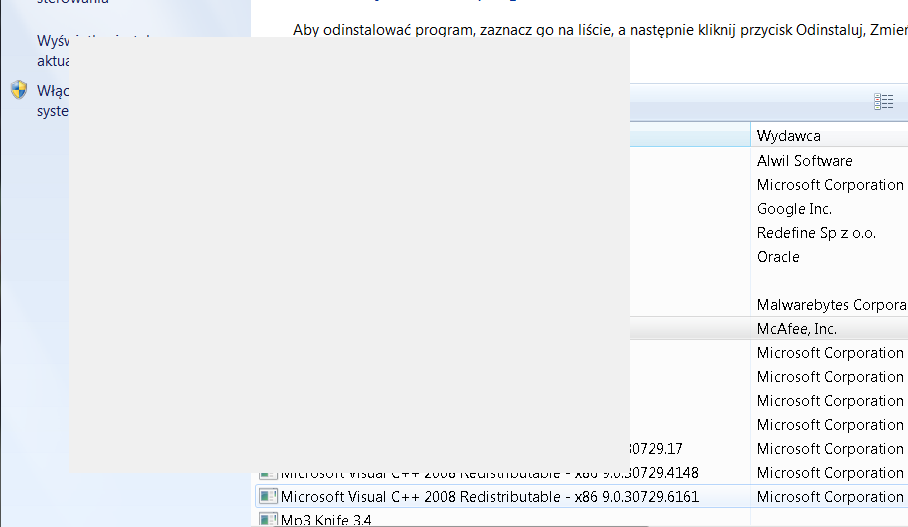Click the Redefine Sp z o.o. publisher cell
The image size is (908, 527).
(816, 233)
